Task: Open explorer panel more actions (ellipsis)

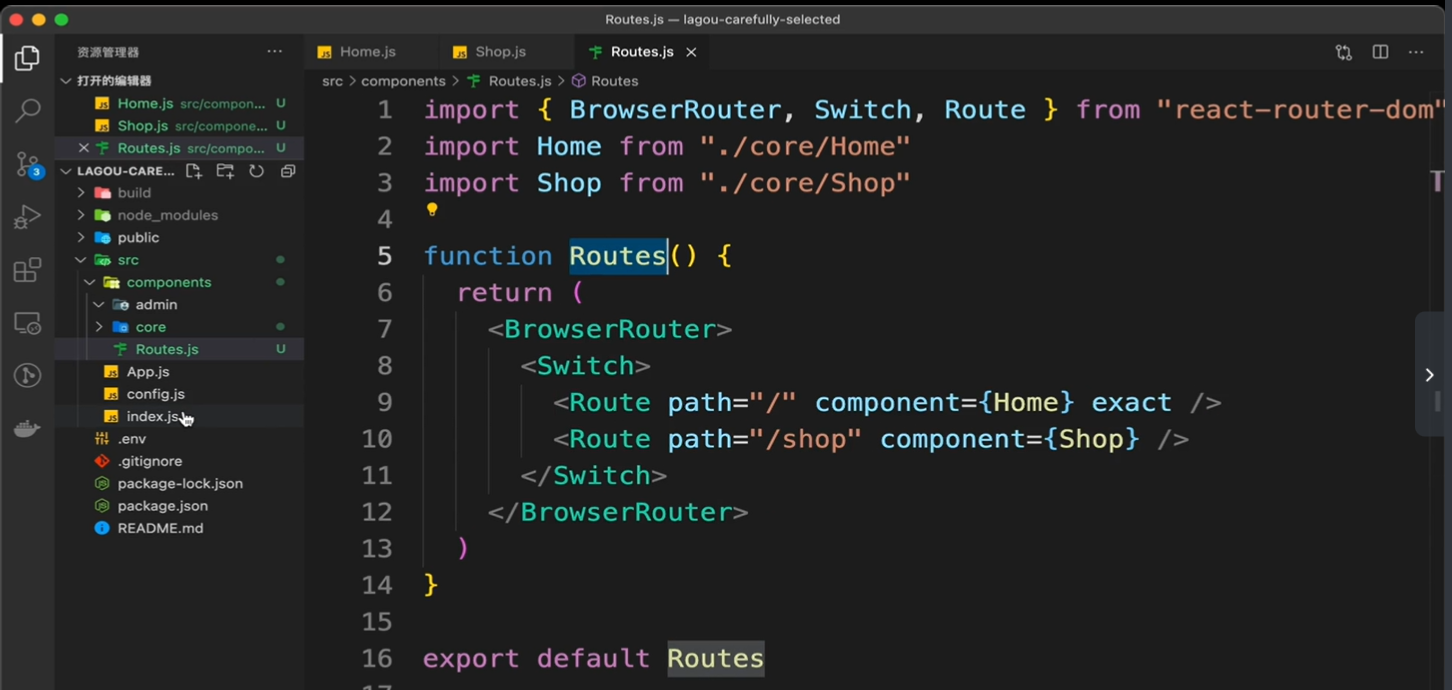Action: point(274,52)
